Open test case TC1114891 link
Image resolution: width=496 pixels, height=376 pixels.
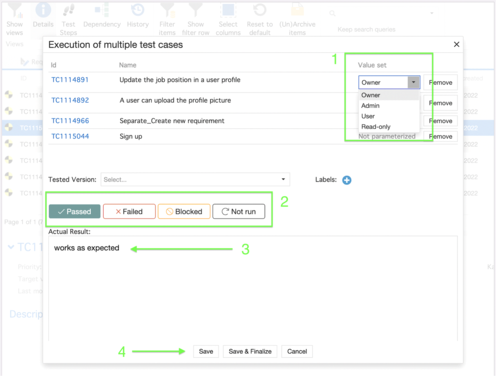(x=70, y=80)
